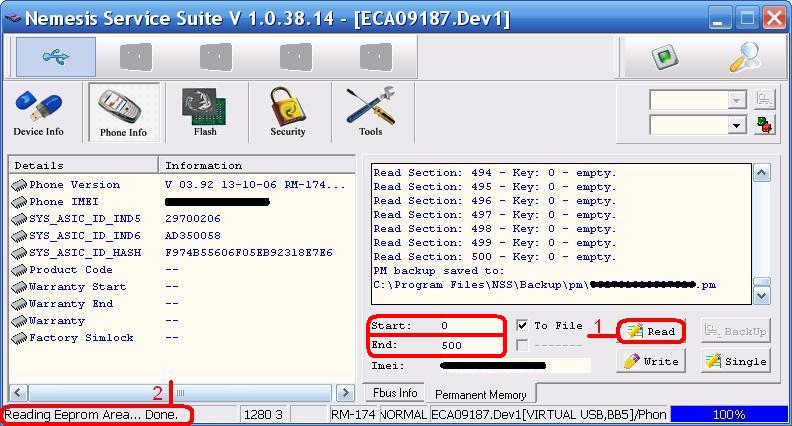The width and height of the screenshot is (792, 426).
Task: Click the application icon in title bar
Action: pyautogui.click(x=12, y=19)
